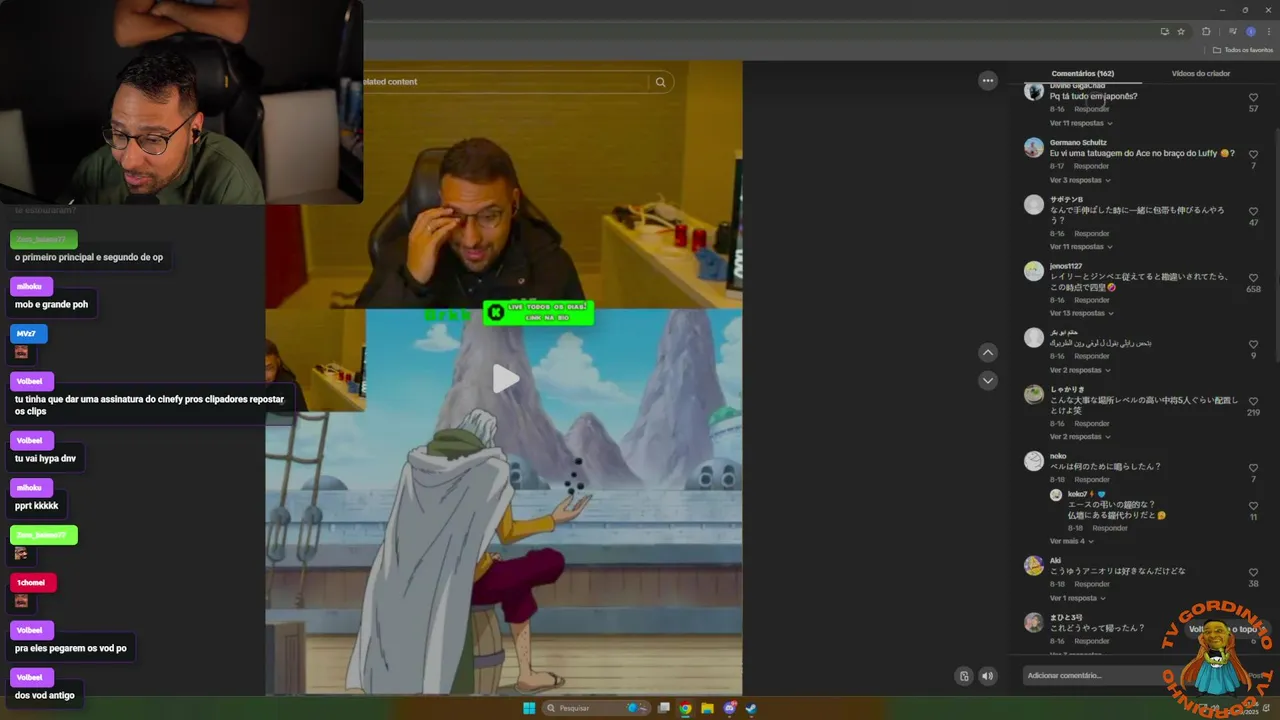Focus the related content search field
1280x720 pixels.
click(x=505, y=82)
